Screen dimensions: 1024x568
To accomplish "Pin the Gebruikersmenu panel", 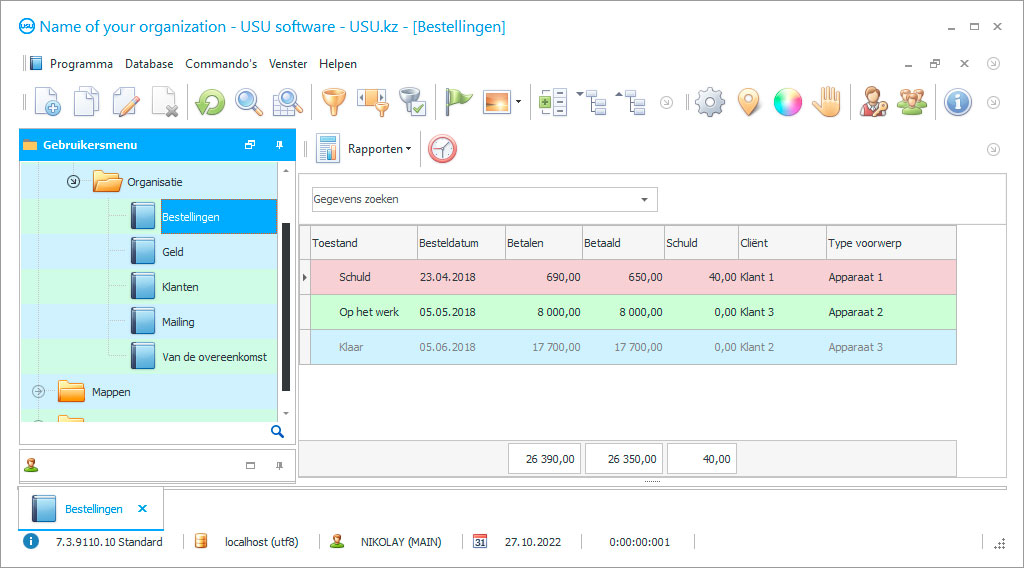I will coord(280,145).
